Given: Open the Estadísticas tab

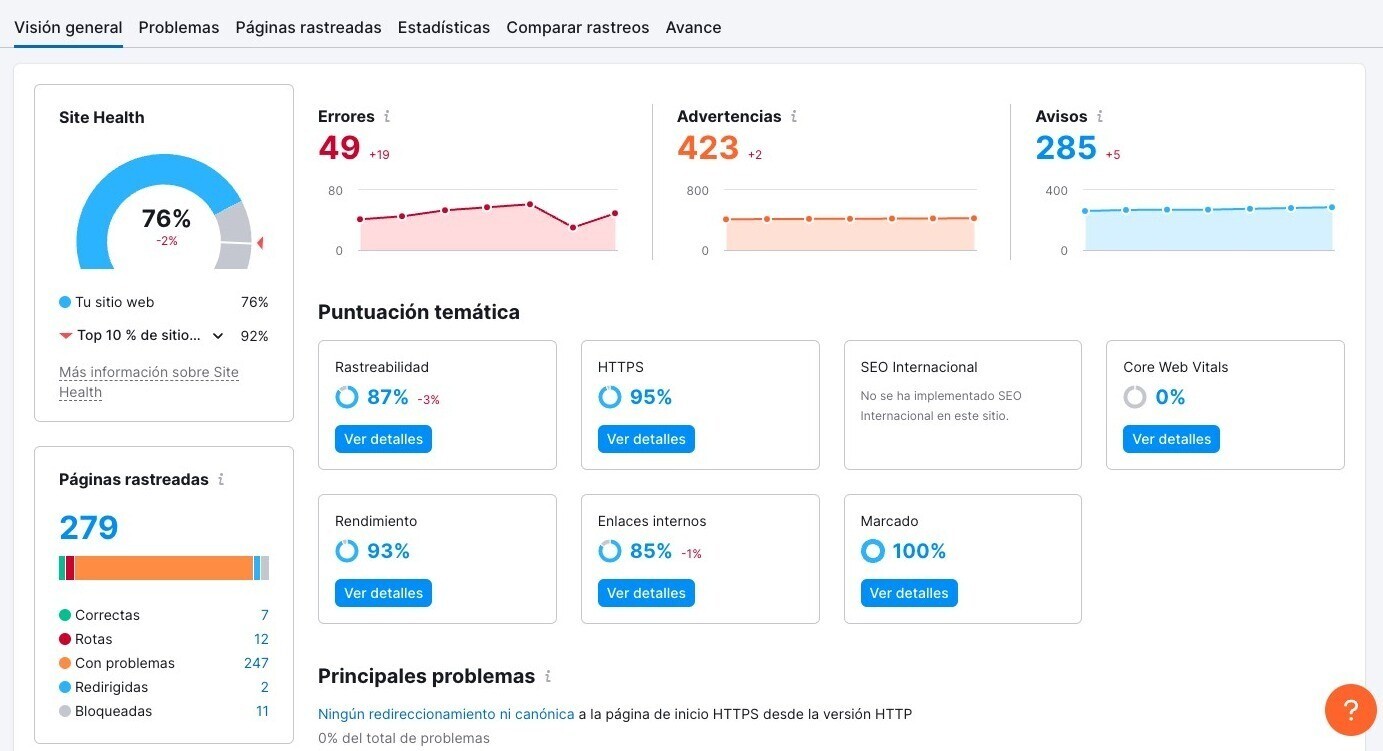Looking at the screenshot, I should pos(444,28).
